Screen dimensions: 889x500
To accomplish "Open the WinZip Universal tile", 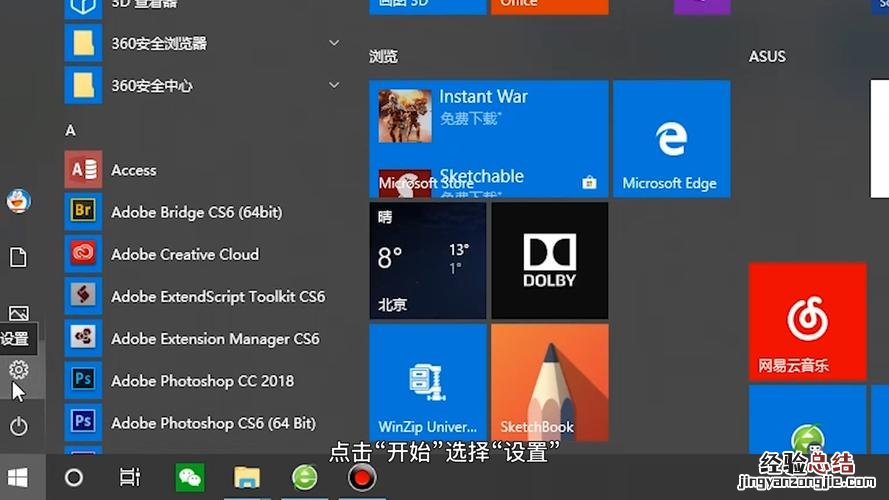I will [427, 382].
